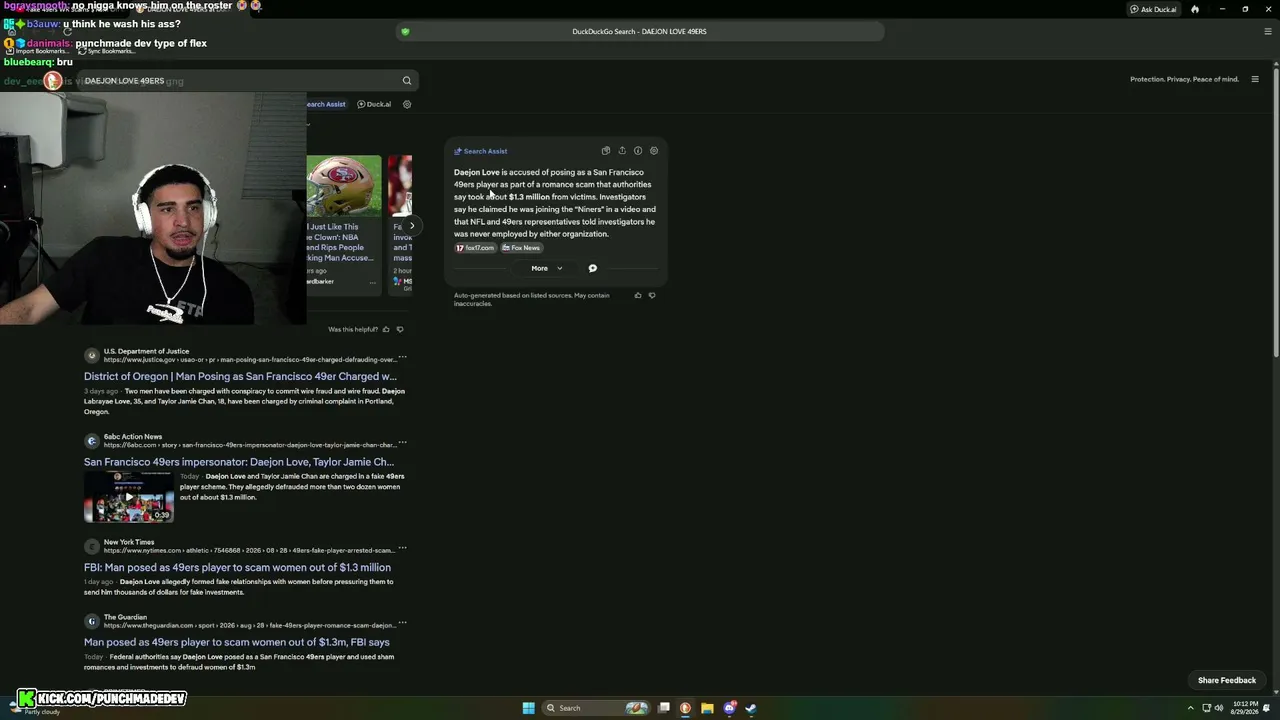1280x720 pixels.
Task: Open the DuckDuckGo page menu beside privacy slogan
Action: [1255, 79]
